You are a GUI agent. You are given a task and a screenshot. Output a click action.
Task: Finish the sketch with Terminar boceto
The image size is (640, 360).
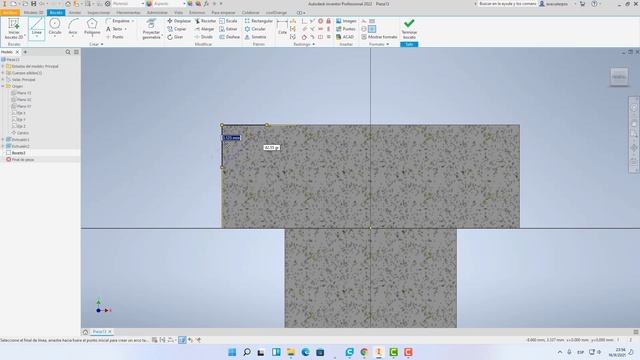coord(409,29)
